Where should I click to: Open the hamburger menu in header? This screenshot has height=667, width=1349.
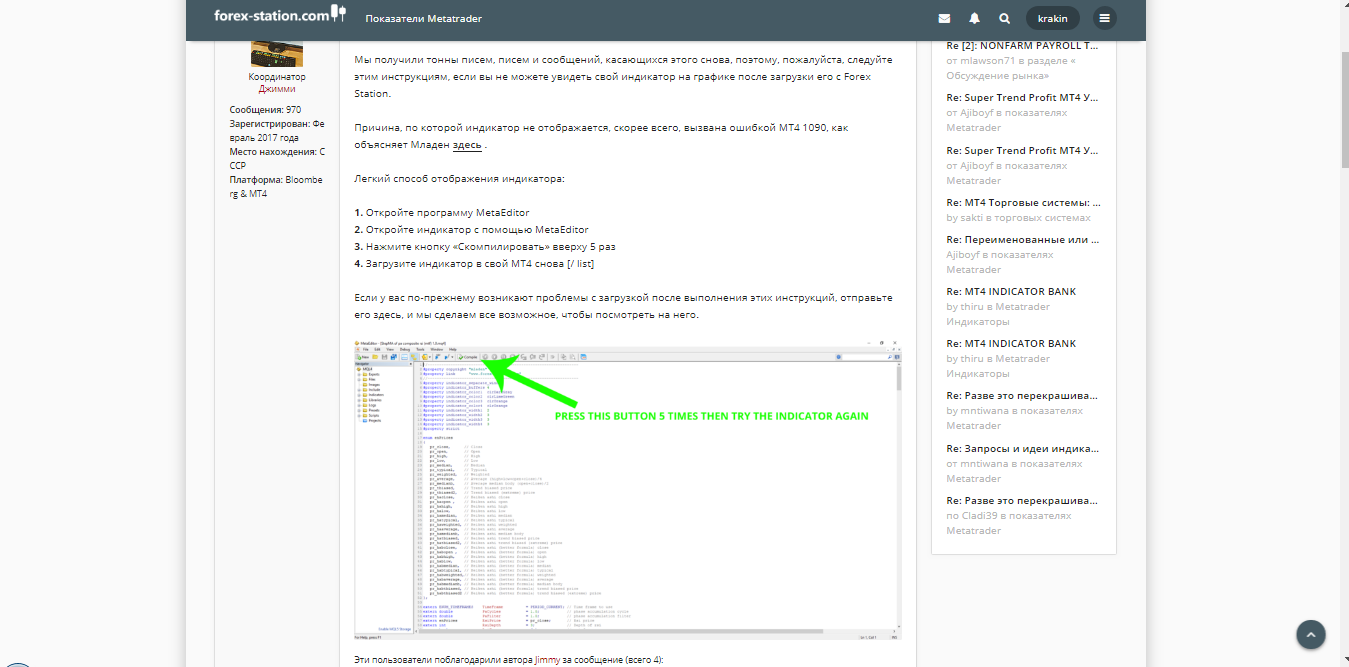pos(1104,18)
